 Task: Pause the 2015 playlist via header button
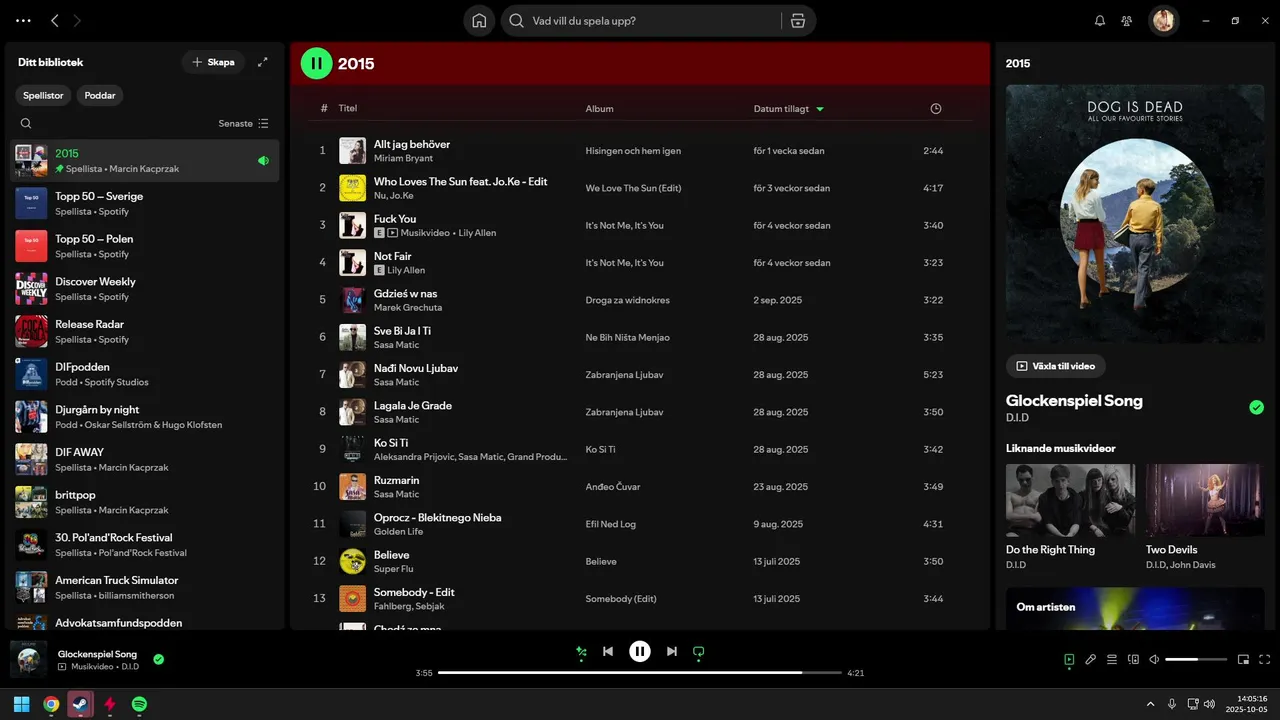tap(316, 63)
